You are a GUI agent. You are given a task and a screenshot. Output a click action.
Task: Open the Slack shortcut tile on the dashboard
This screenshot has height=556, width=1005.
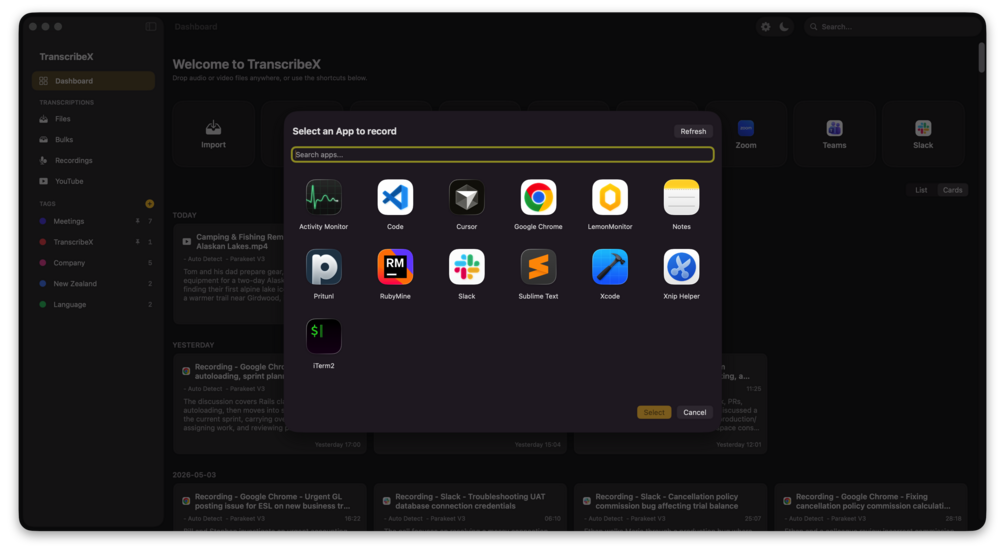(x=923, y=133)
